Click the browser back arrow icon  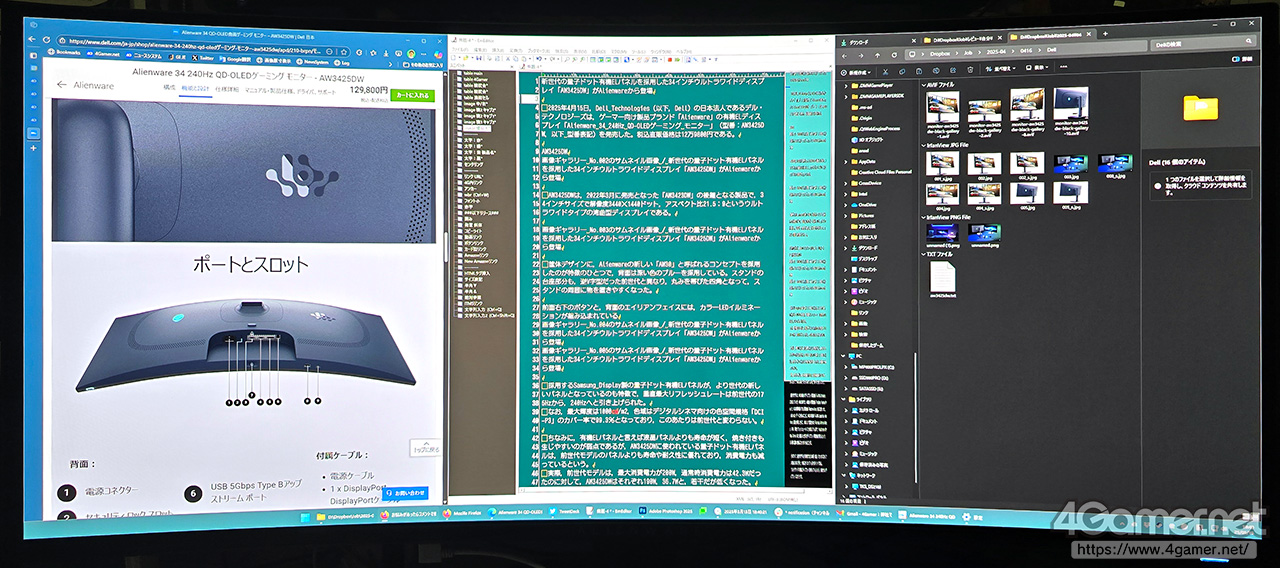32,41
